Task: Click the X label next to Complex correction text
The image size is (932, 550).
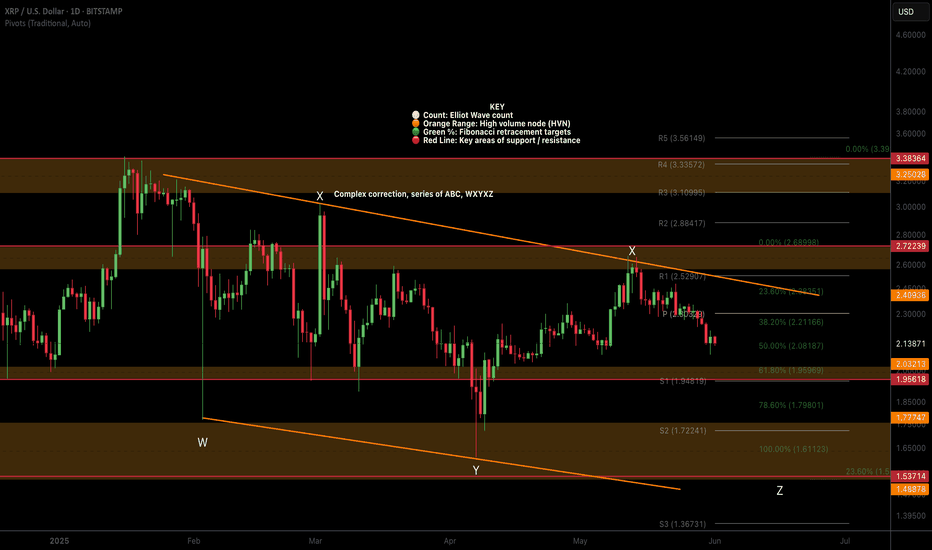Action: click(x=320, y=196)
